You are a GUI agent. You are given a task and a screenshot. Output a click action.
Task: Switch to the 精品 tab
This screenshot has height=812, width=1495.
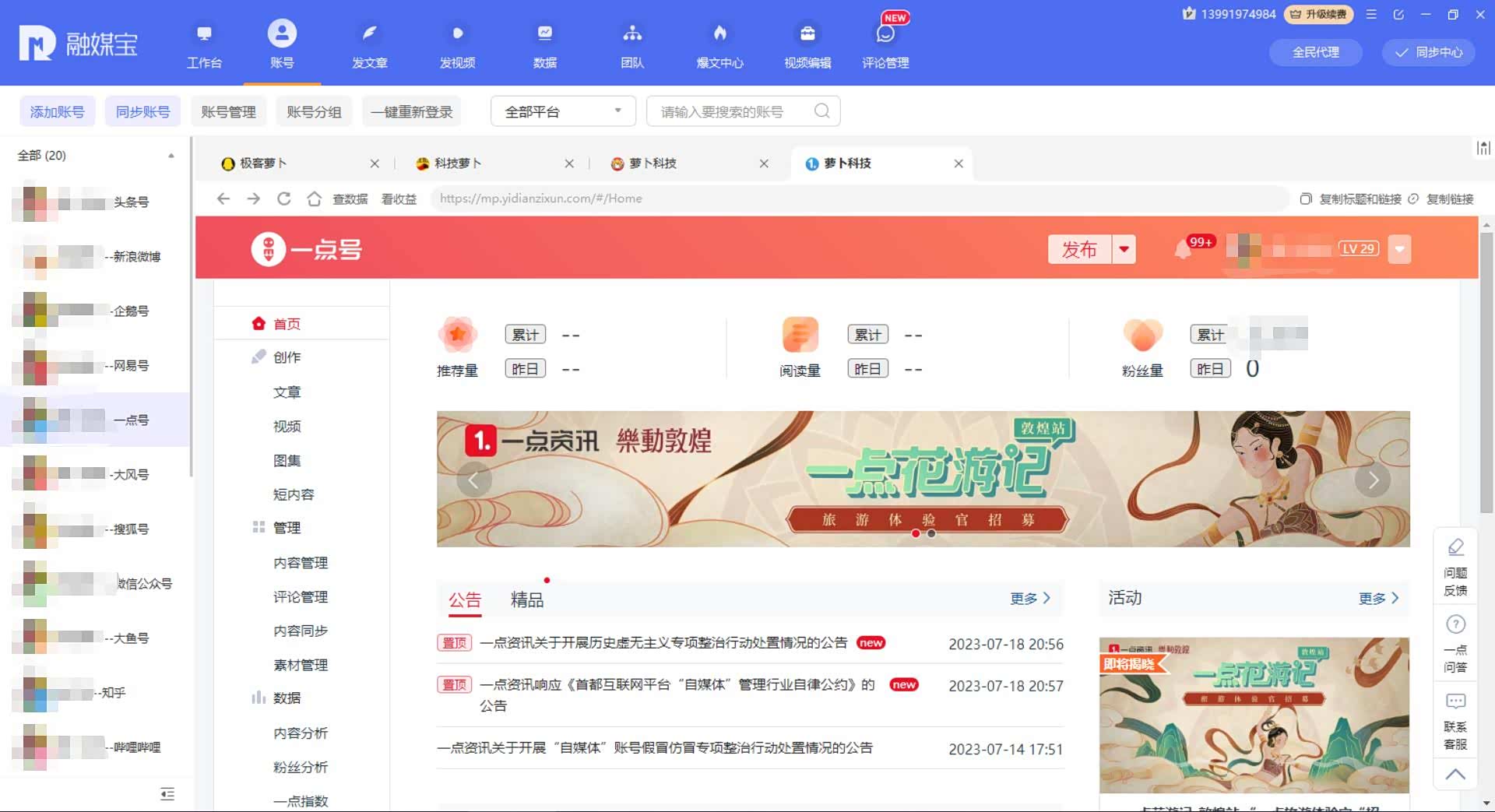coord(526,599)
